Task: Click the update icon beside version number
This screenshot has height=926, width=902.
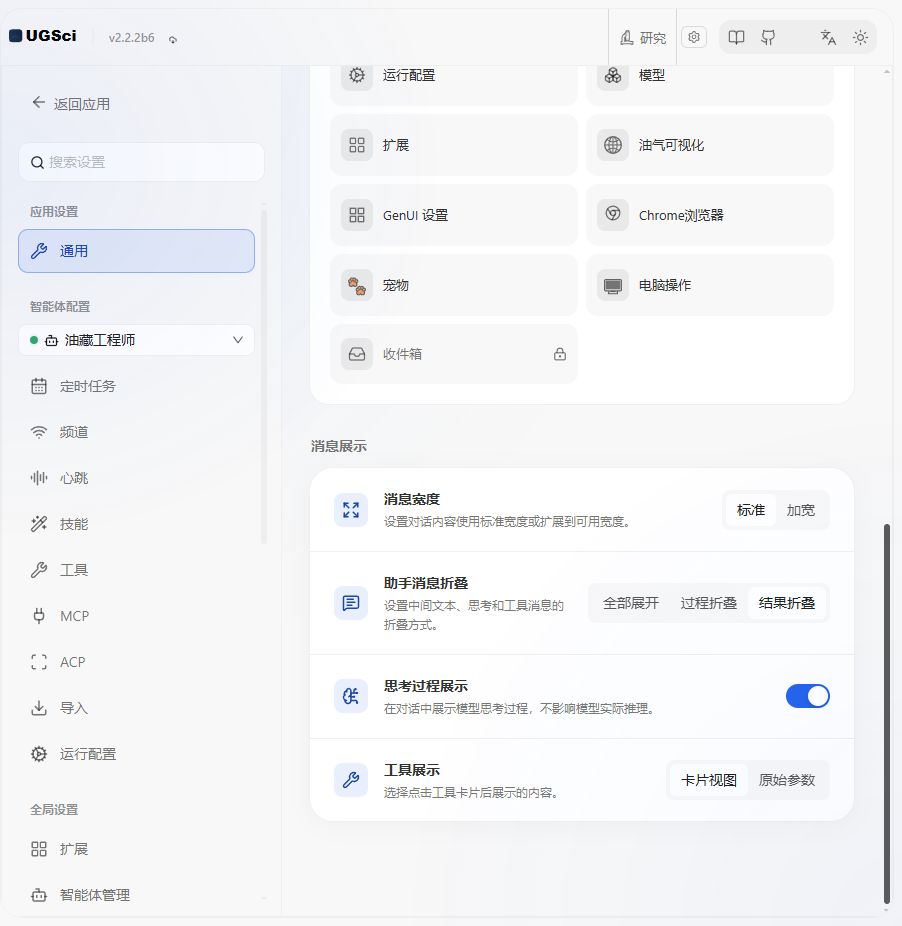Action: (x=173, y=40)
